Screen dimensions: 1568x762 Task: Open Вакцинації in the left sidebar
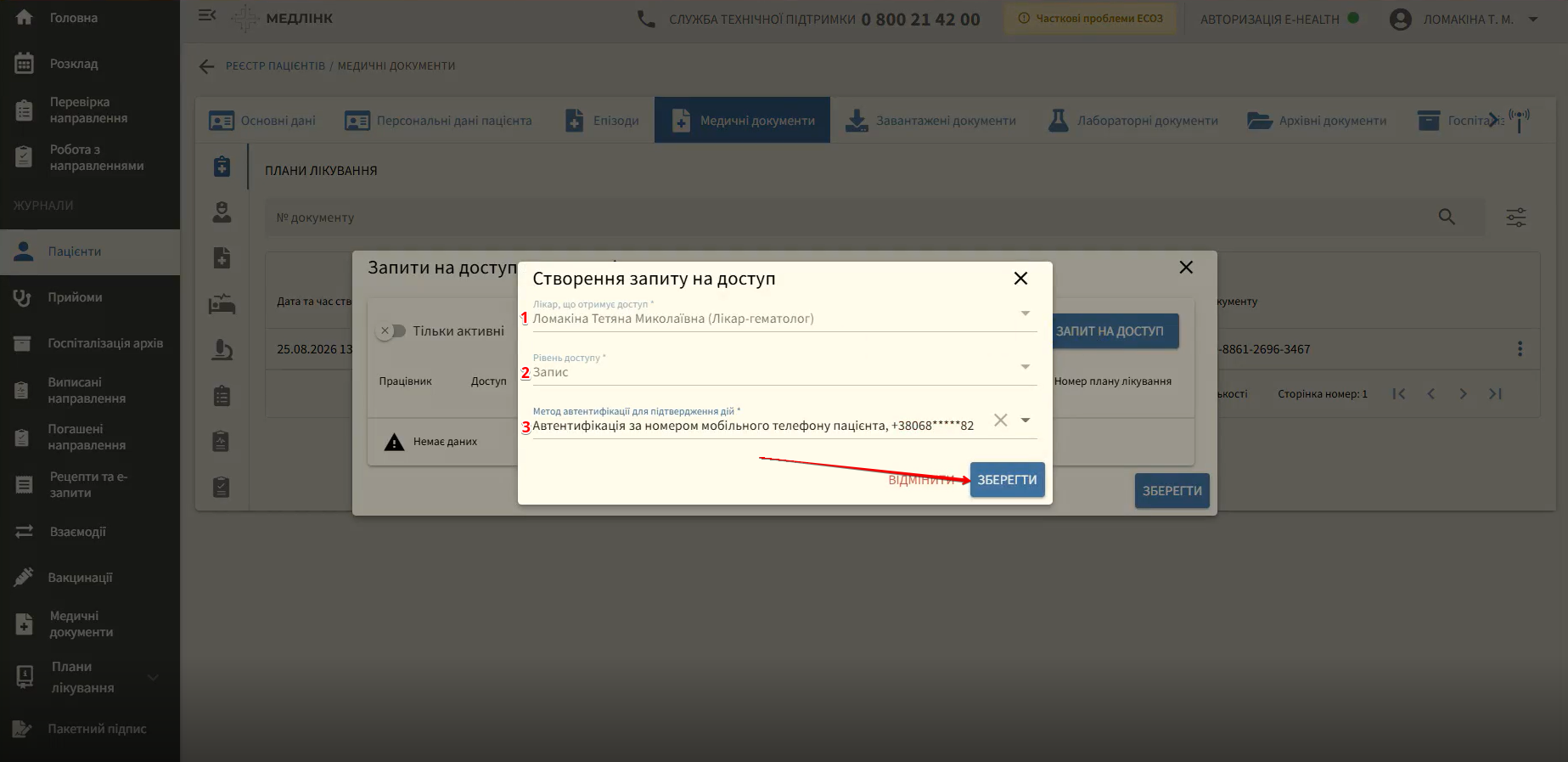point(90,578)
